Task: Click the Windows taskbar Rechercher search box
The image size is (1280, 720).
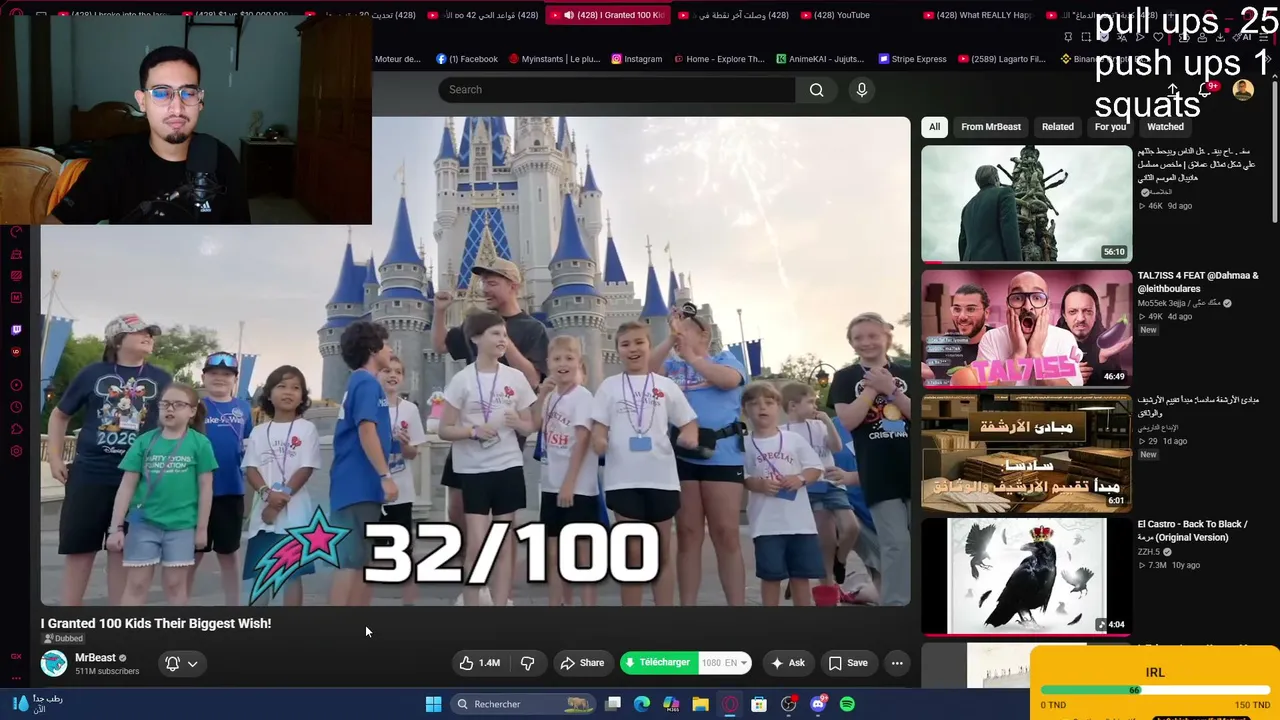Action: coord(523,704)
